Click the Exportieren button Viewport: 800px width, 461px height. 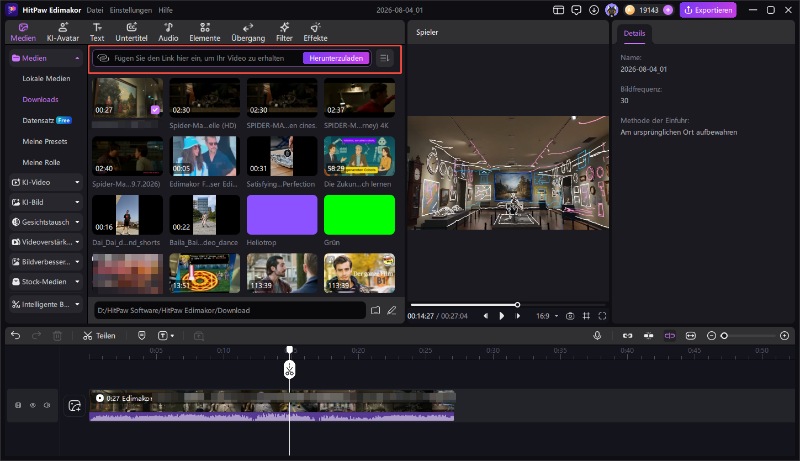(x=708, y=10)
